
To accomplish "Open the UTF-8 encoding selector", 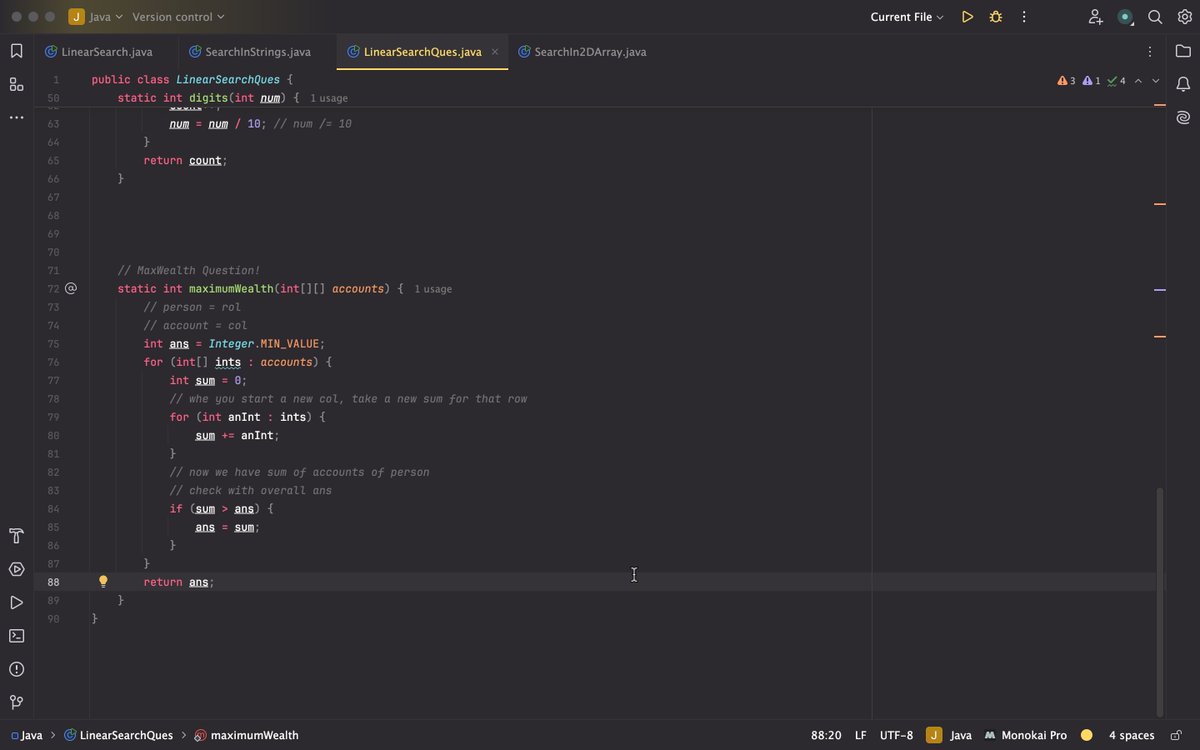I will (896, 735).
